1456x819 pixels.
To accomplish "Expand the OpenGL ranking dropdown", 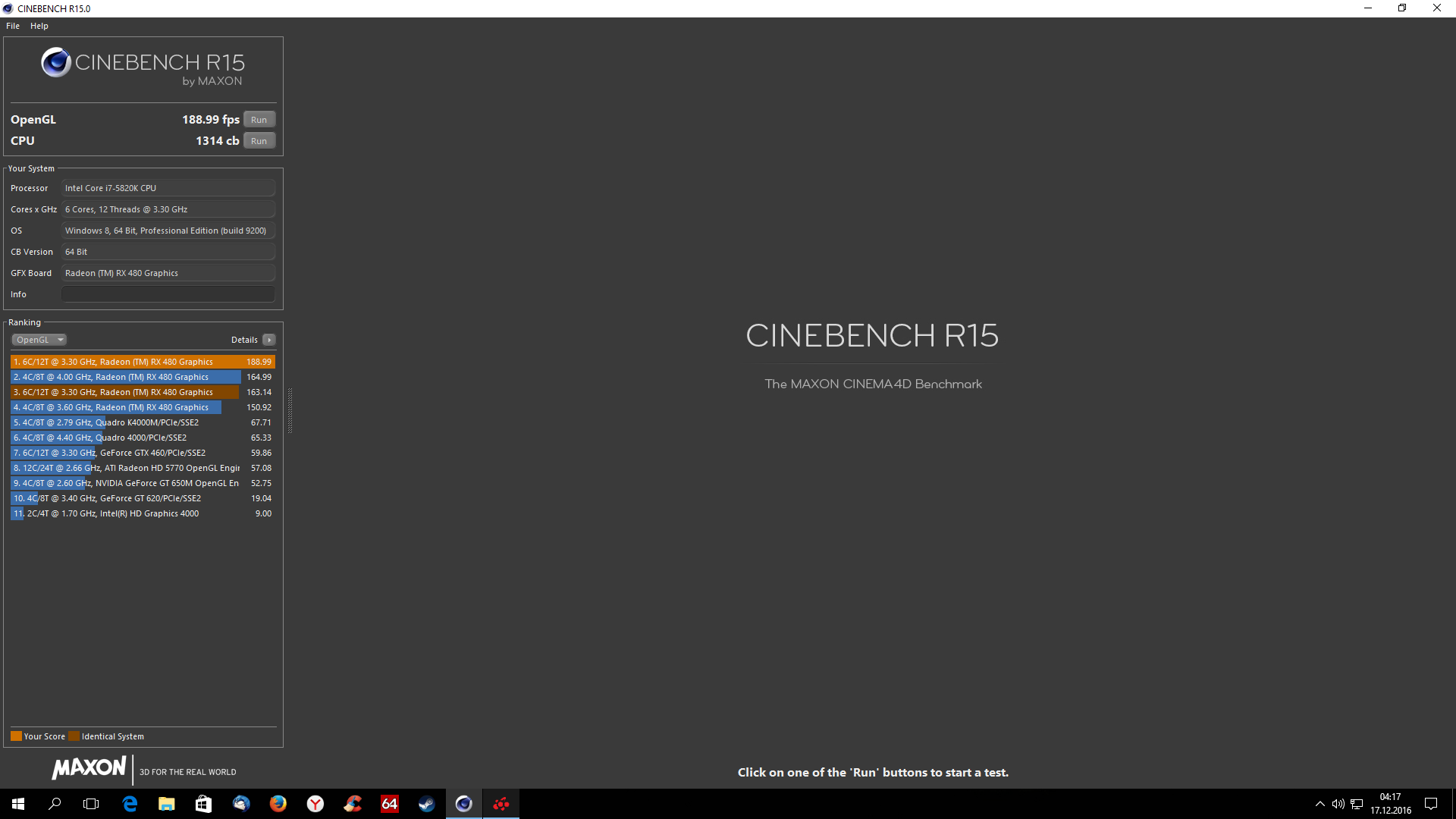I will [39, 340].
